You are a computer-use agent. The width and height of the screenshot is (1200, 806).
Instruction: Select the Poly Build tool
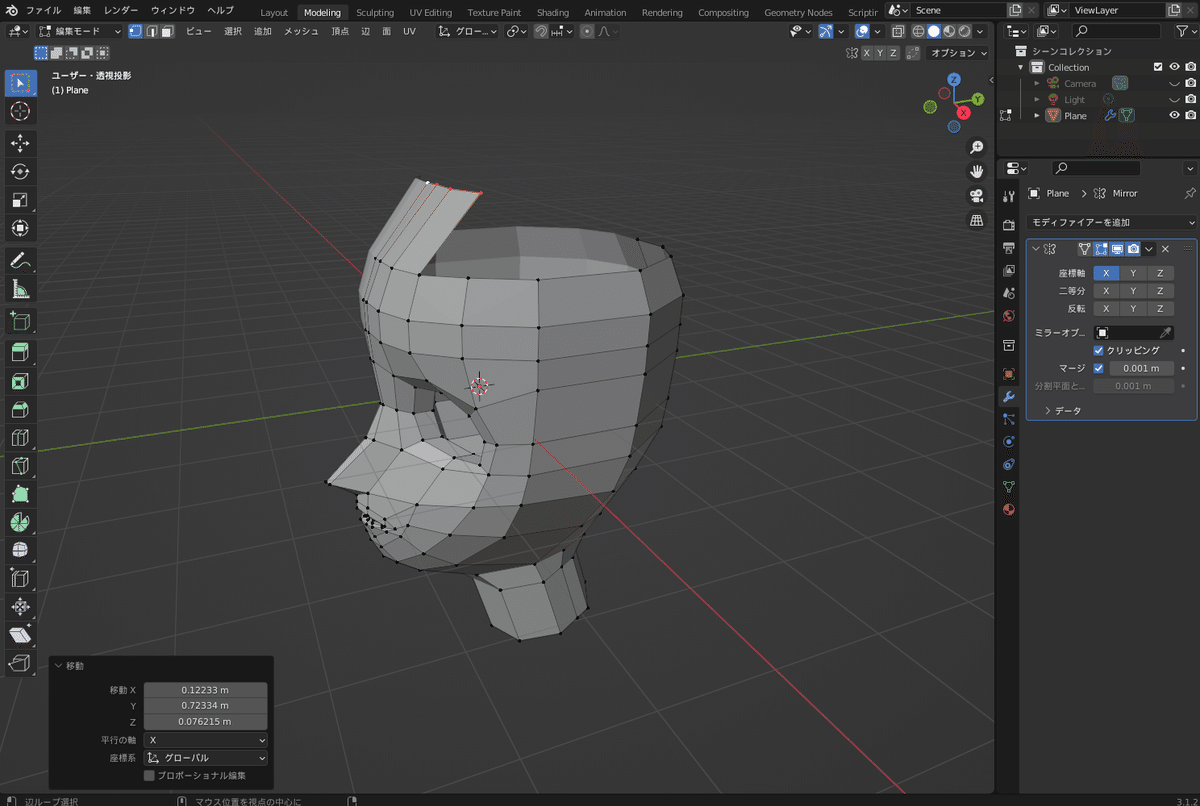point(20,495)
